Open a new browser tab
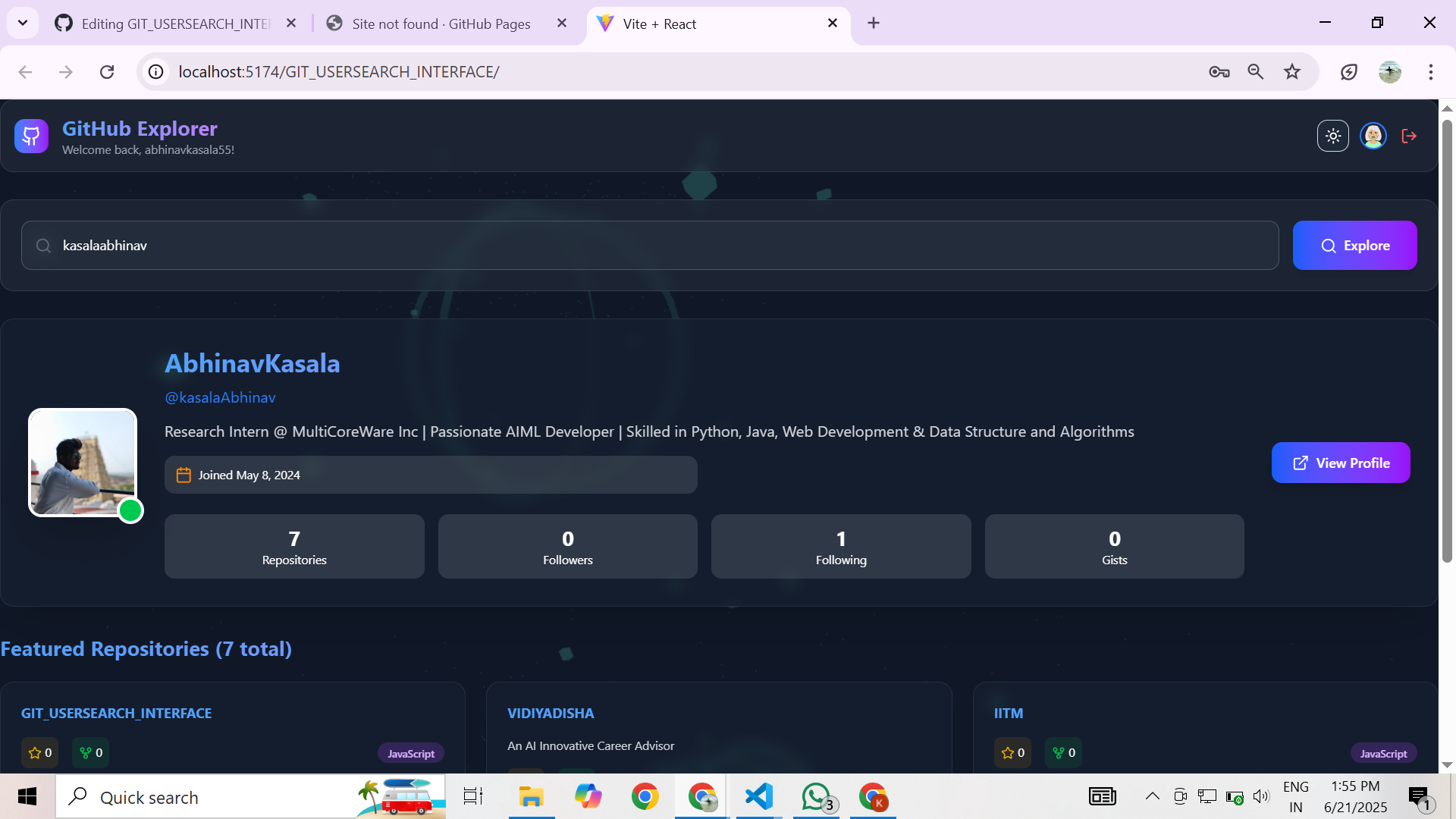Screen dimensions: 1456x819 874,24
